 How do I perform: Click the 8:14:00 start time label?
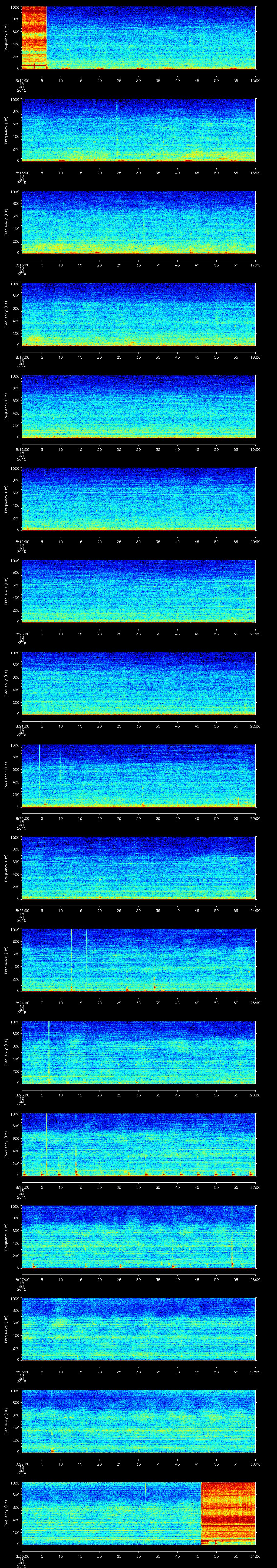coord(22,80)
